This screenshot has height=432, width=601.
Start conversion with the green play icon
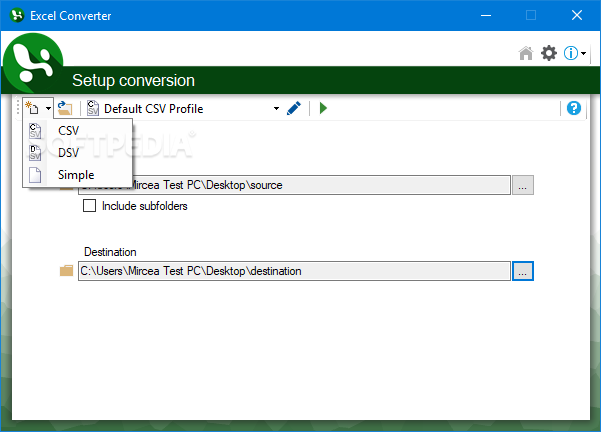(x=323, y=108)
